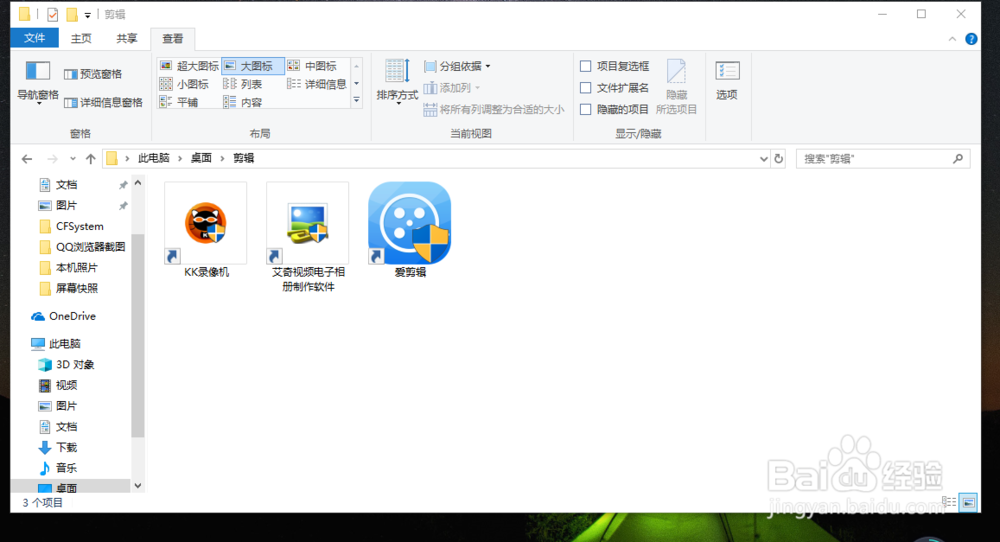Go back with the left arrow

pyautogui.click(x=27, y=159)
